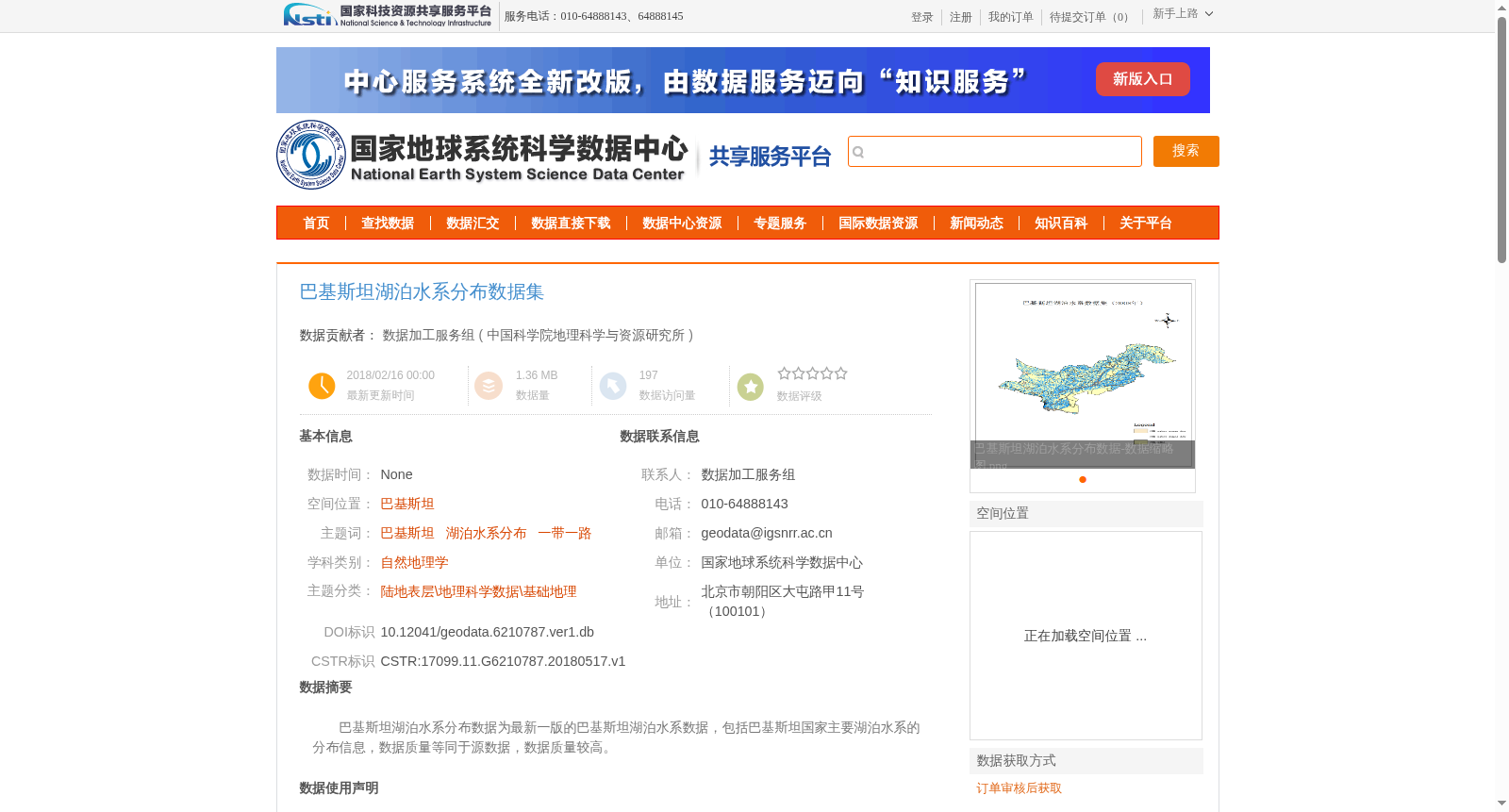Open the 关于平台 menu item

(1146, 224)
